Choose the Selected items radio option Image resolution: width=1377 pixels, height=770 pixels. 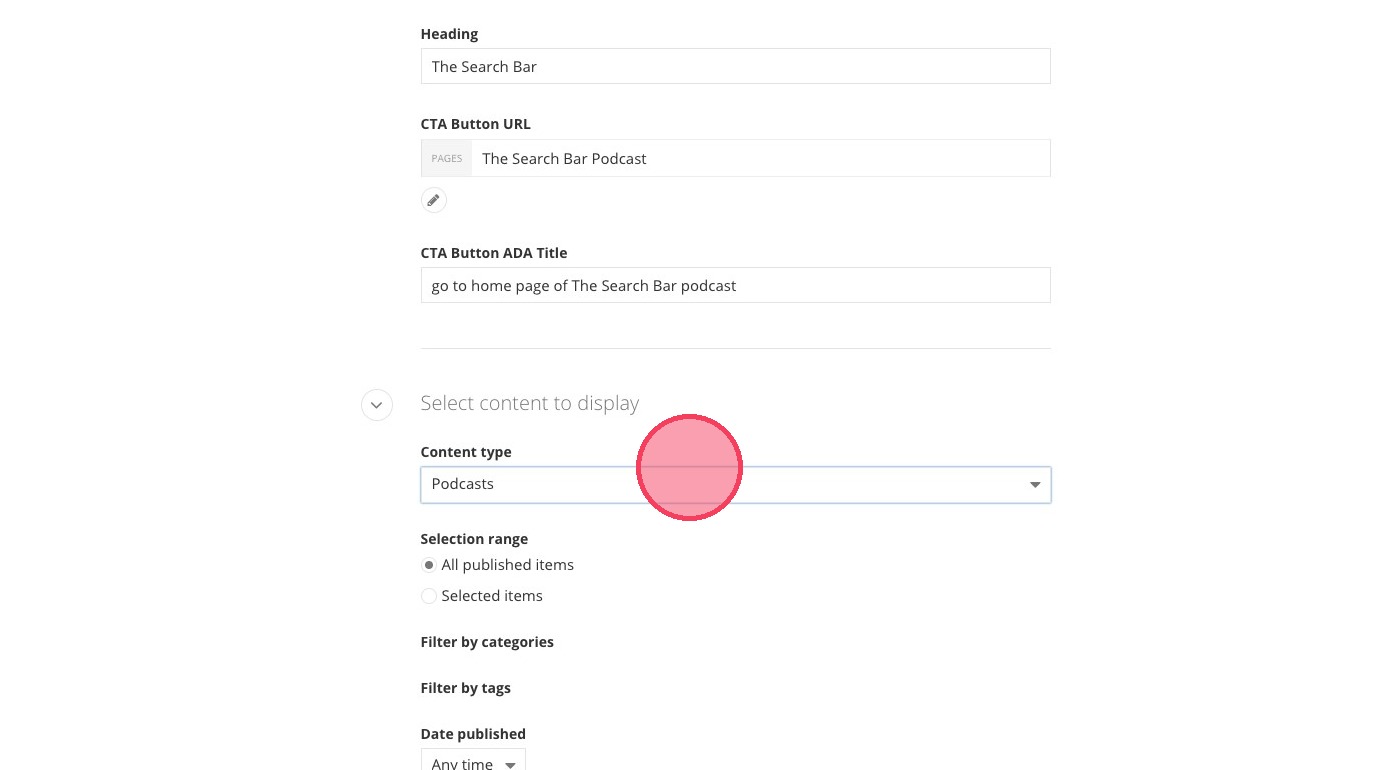pyautogui.click(x=429, y=596)
